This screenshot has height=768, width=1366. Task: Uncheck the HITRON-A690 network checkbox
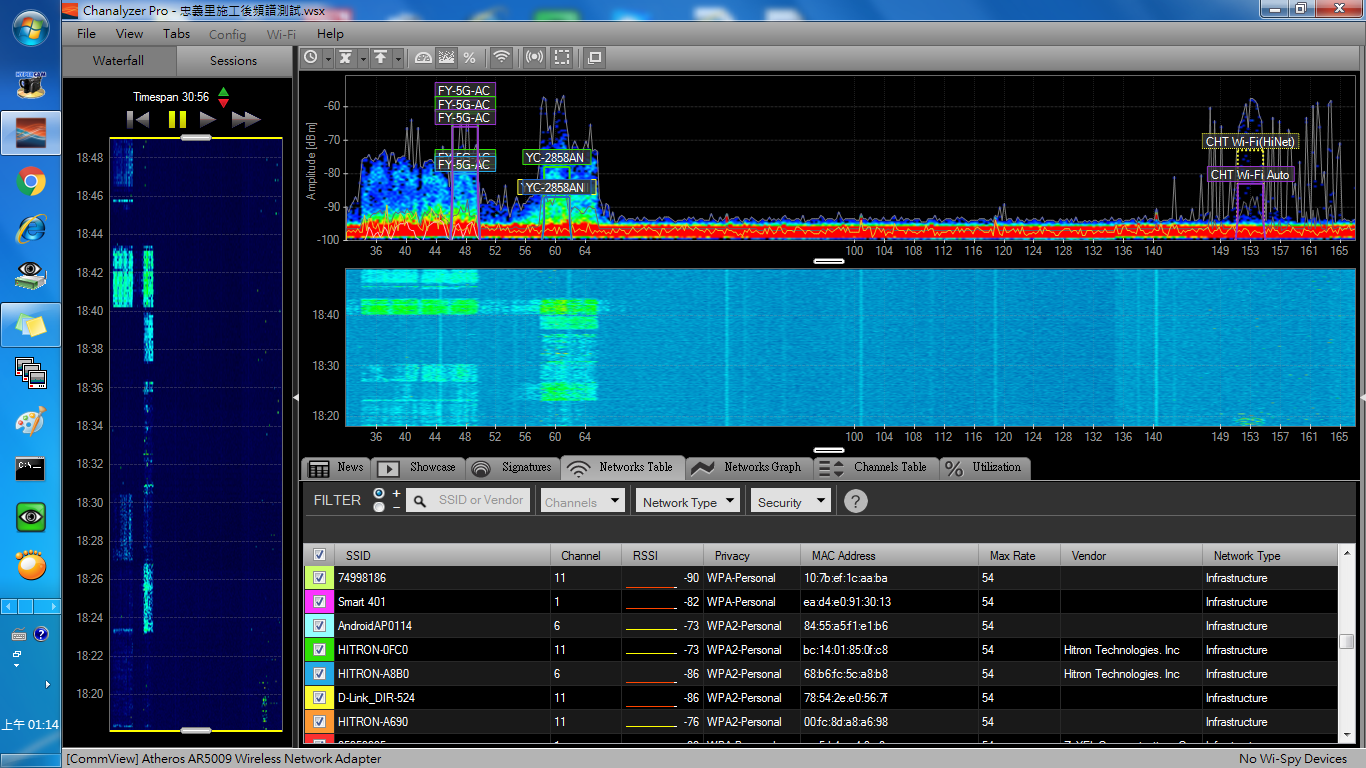tap(319, 722)
